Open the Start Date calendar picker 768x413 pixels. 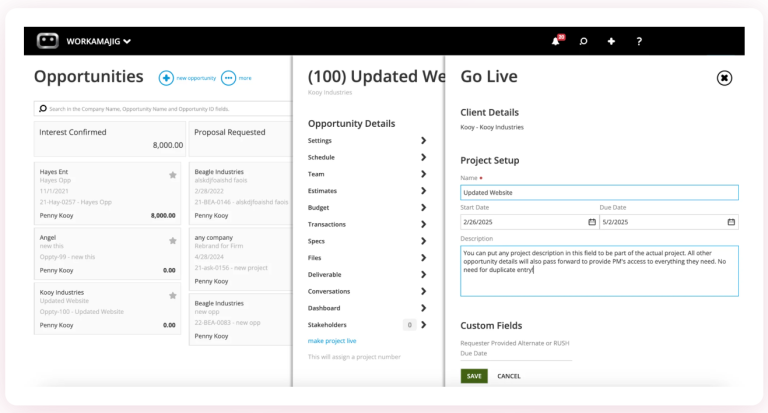pos(593,222)
